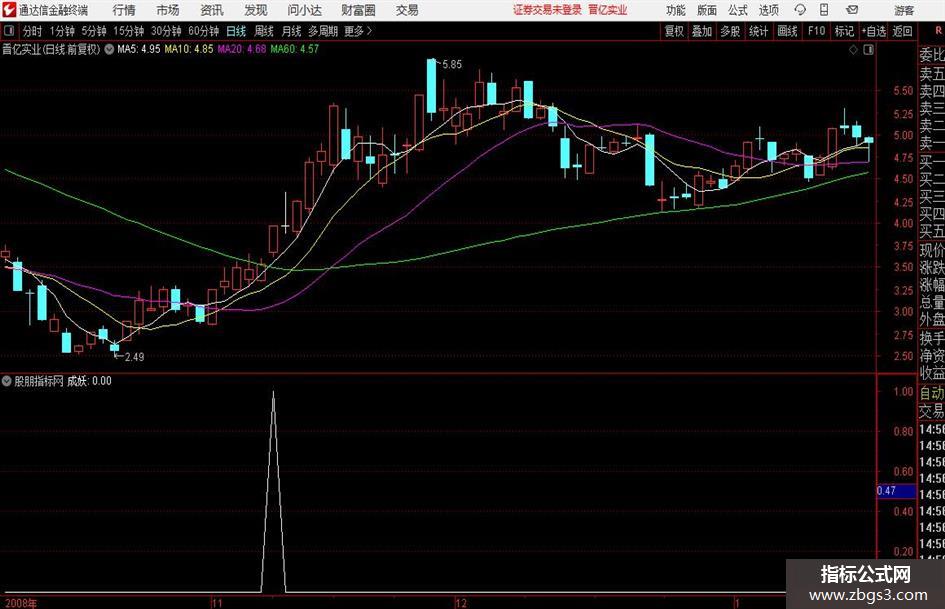Click the 2008年 timeline label
The height and width of the screenshot is (609, 945).
point(20,603)
